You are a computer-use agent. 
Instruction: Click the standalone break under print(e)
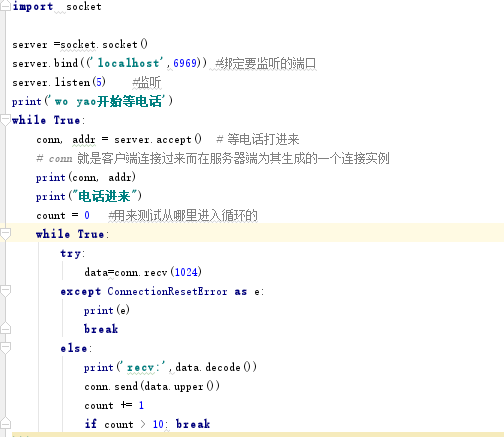click(x=101, y=329)
